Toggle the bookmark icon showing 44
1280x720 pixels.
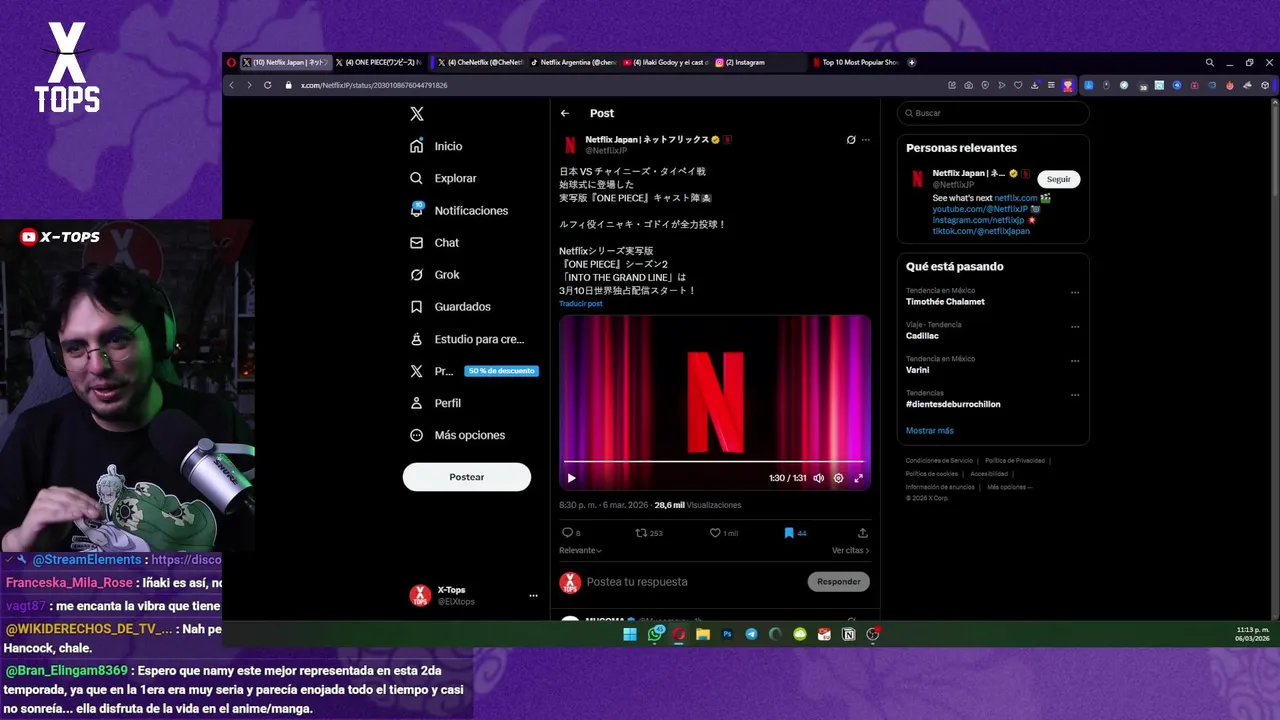coord(795,533)
